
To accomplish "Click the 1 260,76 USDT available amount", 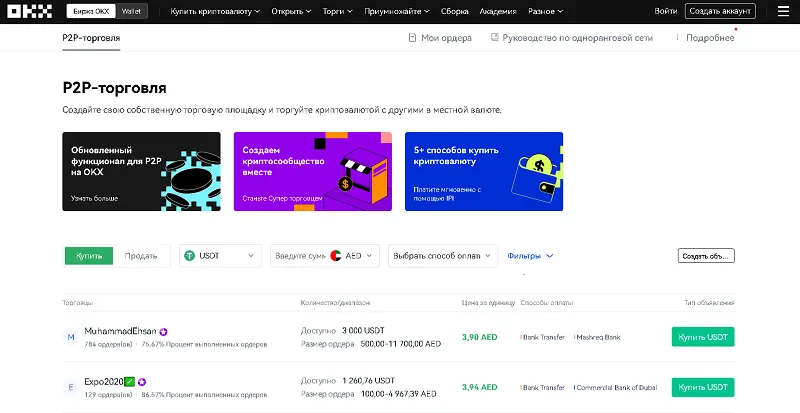I will (368, 381).
